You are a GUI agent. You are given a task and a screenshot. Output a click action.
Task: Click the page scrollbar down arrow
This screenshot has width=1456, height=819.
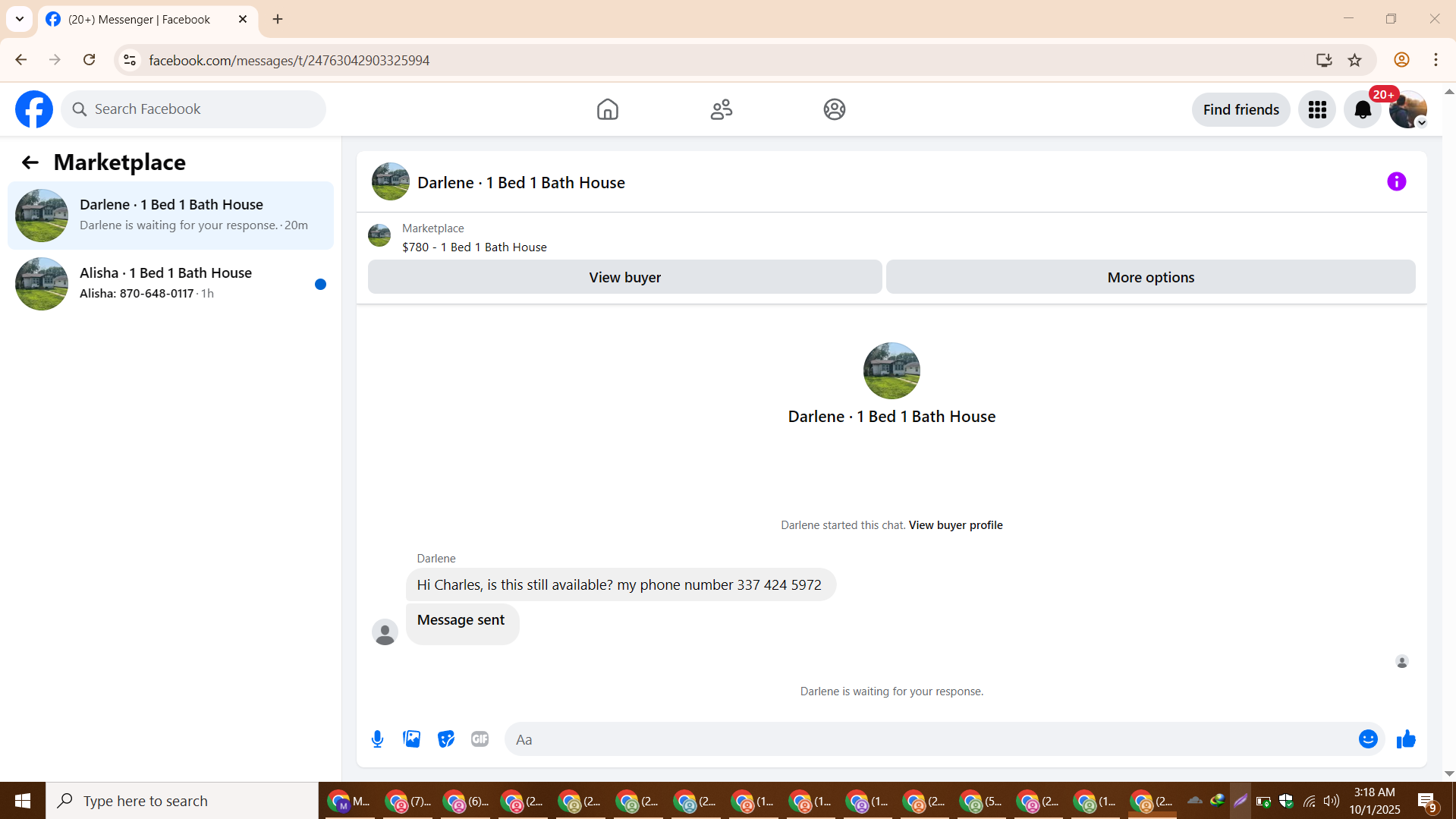point(1449,773)
